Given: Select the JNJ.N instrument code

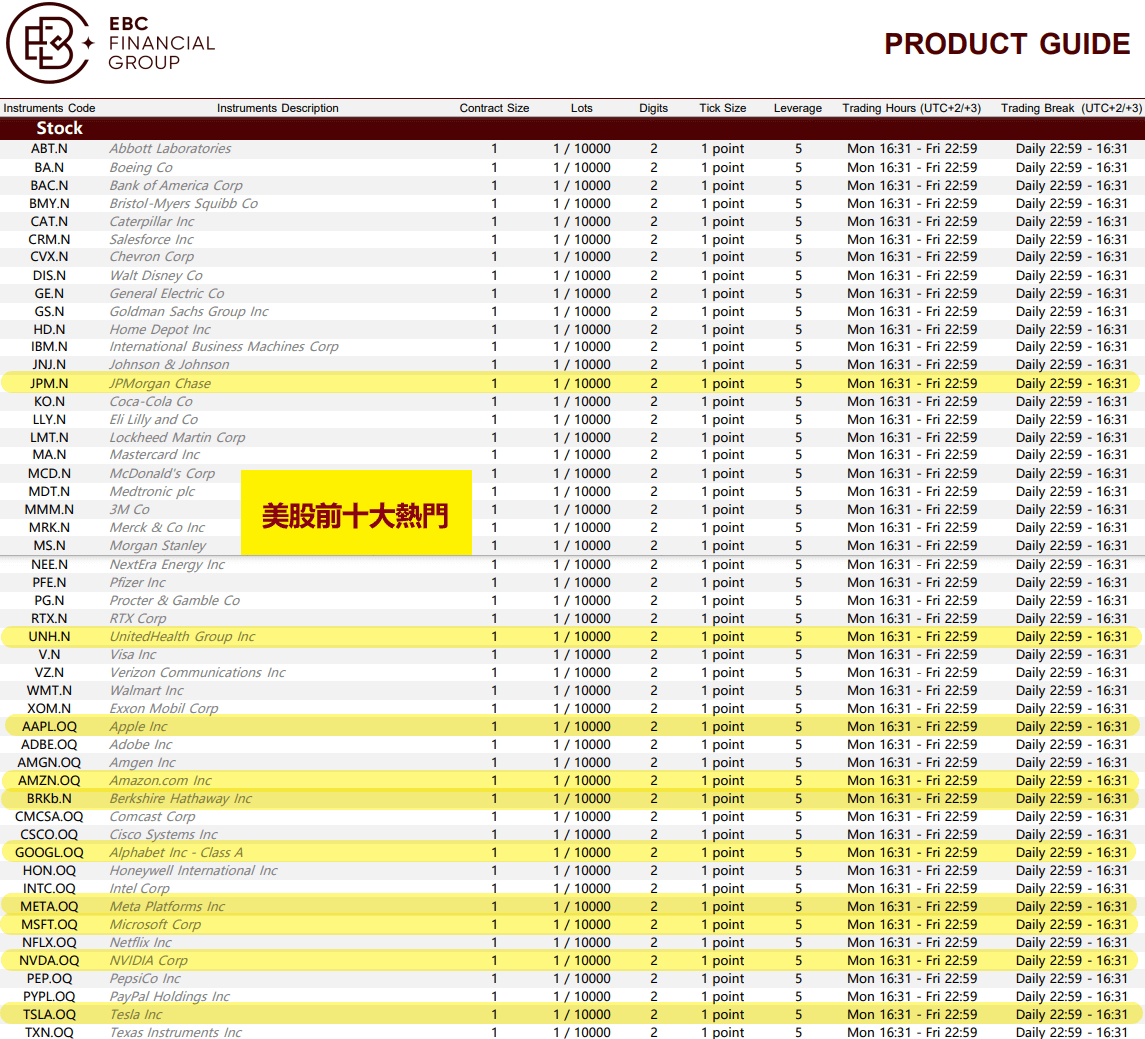Looking at the screenshot, I should (x=49, y=365).
